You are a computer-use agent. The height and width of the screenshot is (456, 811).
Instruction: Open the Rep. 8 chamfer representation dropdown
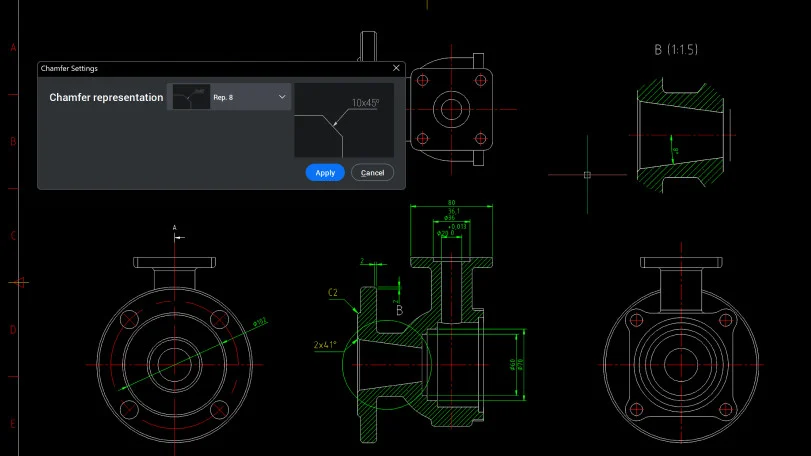point(229,97)
